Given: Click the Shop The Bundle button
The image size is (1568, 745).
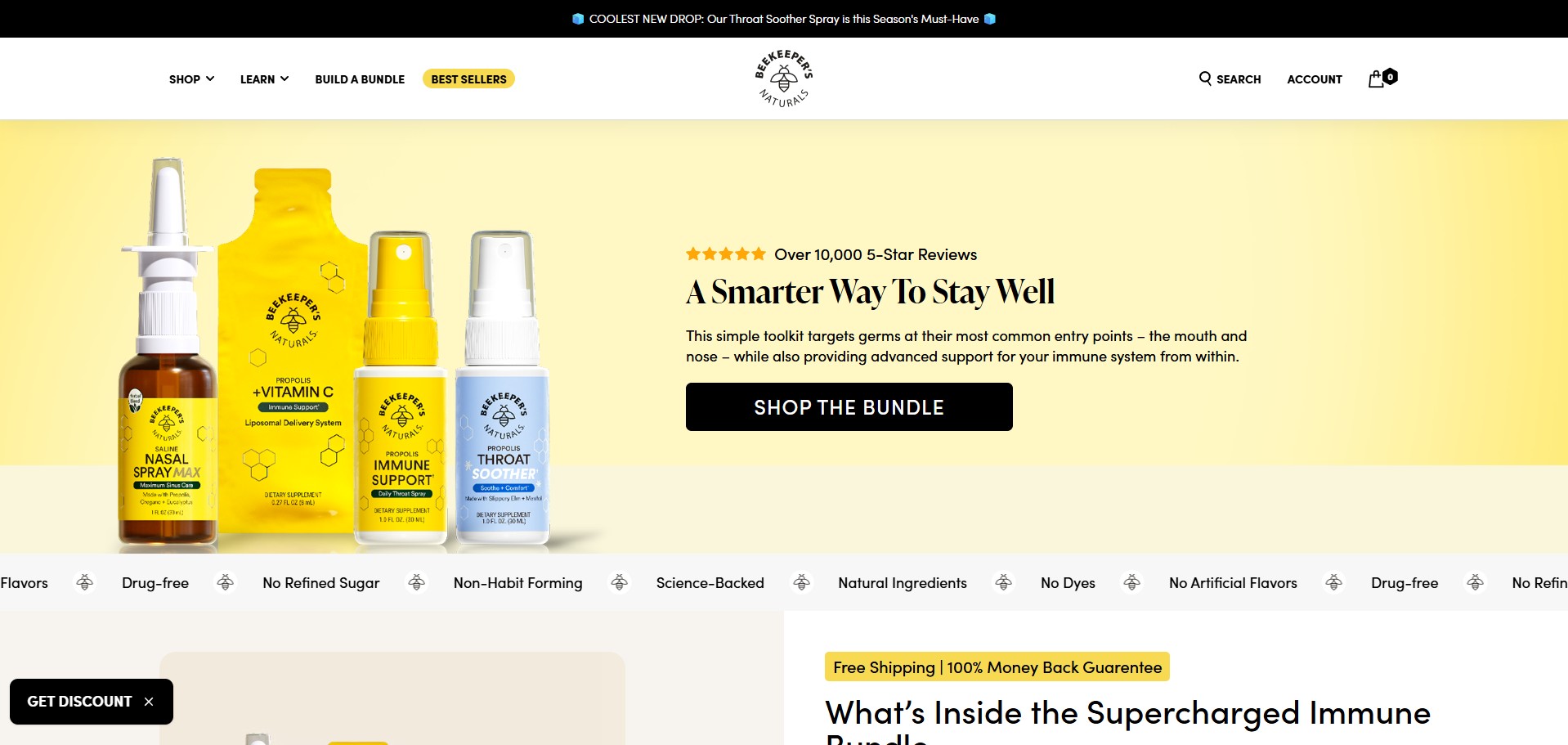Looking at the screenshot, I should [x=849, y=406].
